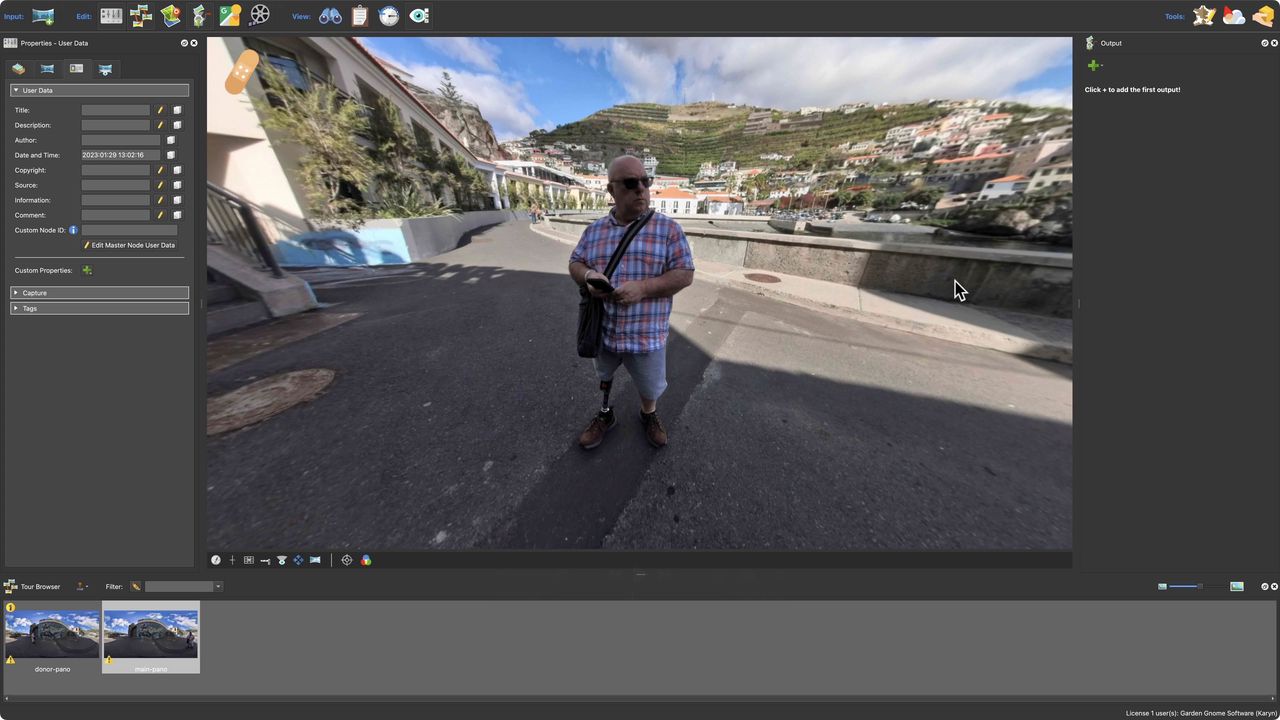Open the color adjustment icon below the panorama
The image size is (1280, 720).
tap(365, 560)
